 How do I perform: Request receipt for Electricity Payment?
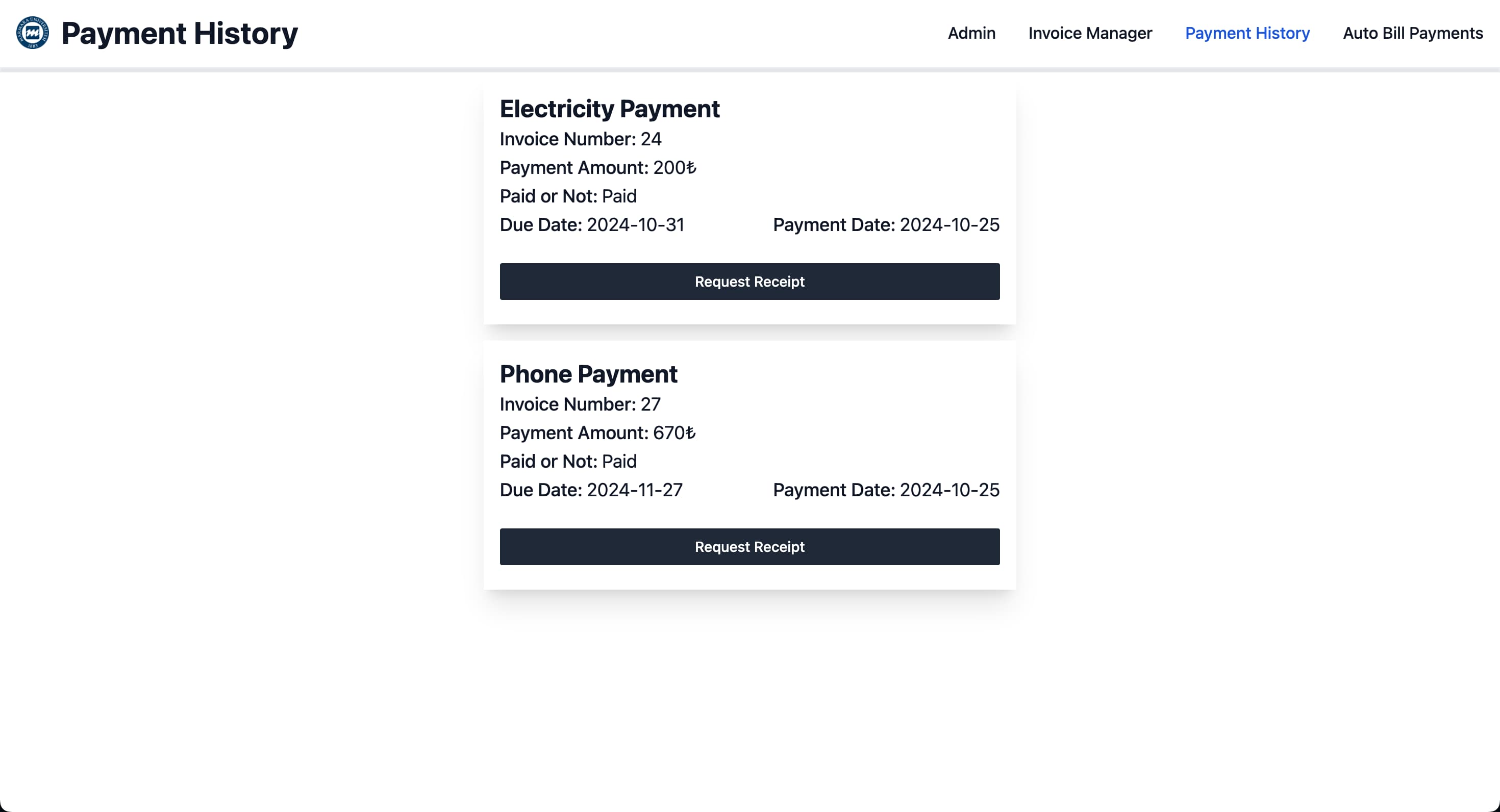[x=749, y=282]
